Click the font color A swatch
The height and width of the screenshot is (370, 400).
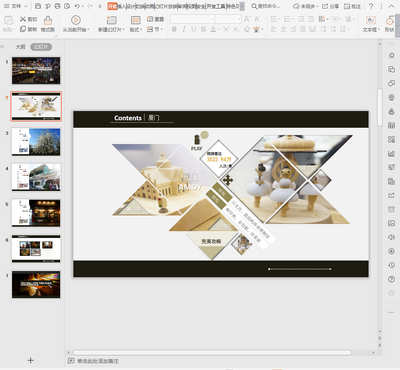point(213,29)
